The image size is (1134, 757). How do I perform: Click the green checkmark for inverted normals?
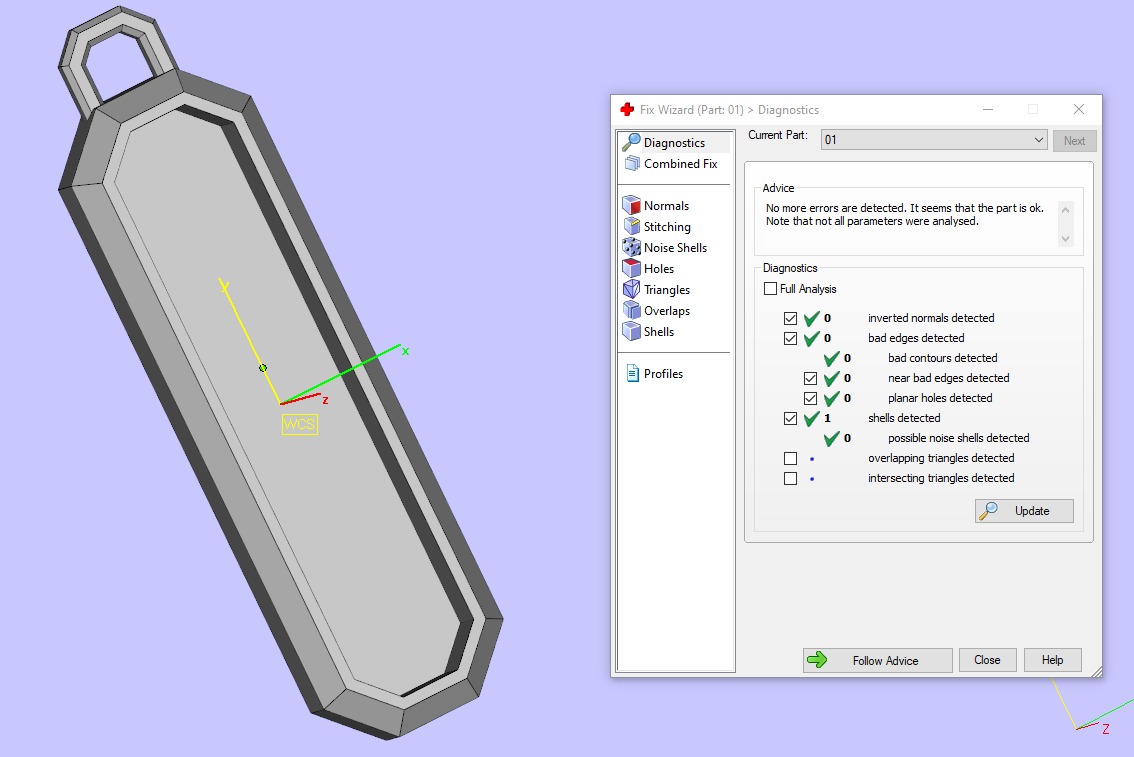(811, 318)
